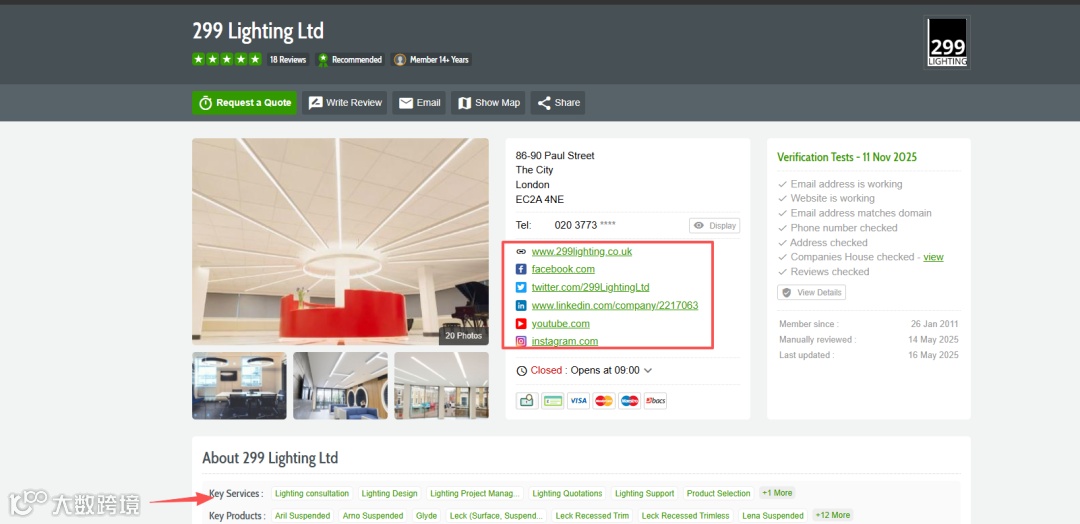The image size is (1080, 524).
Task: Open the round-window lounge thumbnail
Action: tap(340, 386)
